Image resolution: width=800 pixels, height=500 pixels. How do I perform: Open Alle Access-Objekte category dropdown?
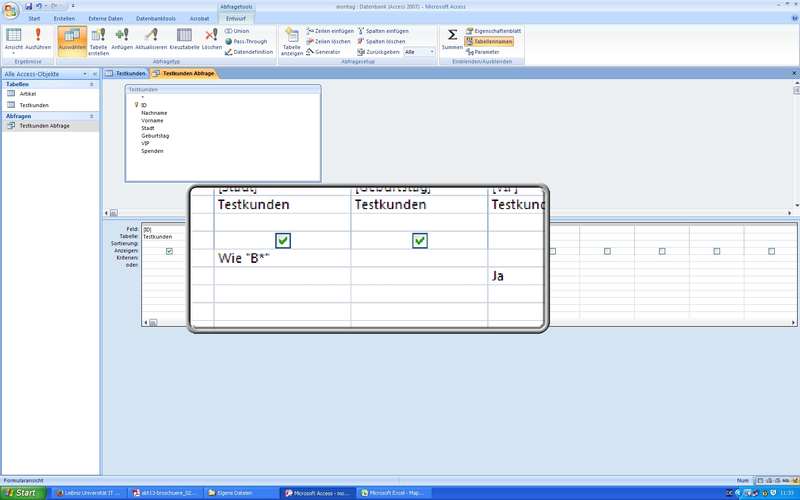click(85, 74)
